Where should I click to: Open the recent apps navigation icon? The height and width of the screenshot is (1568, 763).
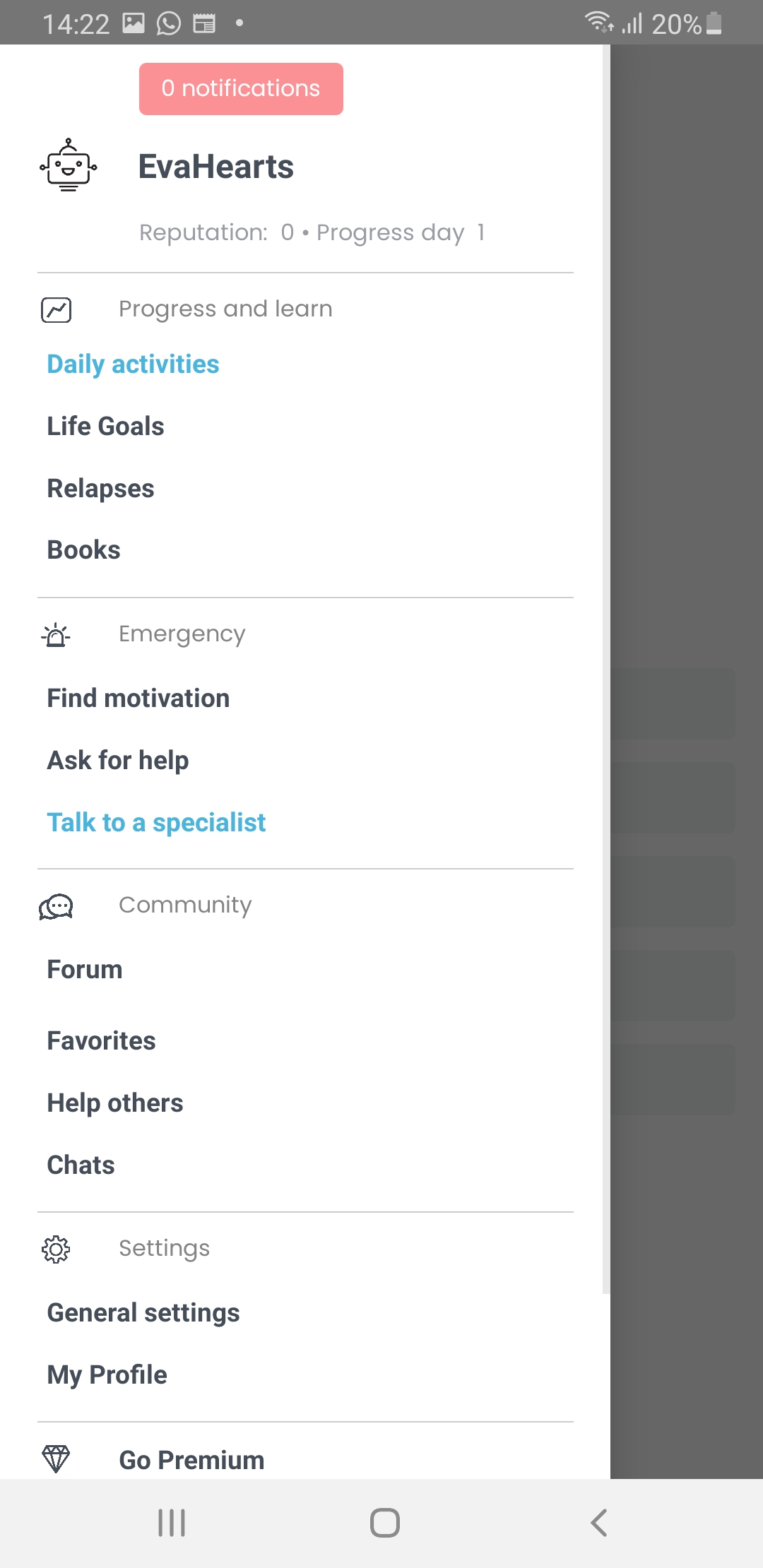(172, 1523)
